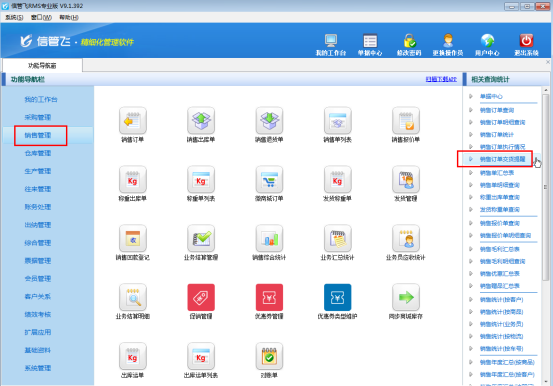Select 仓库管理 in the left navigation
This screenshot has height=386, width=553.
coord(38,153)
